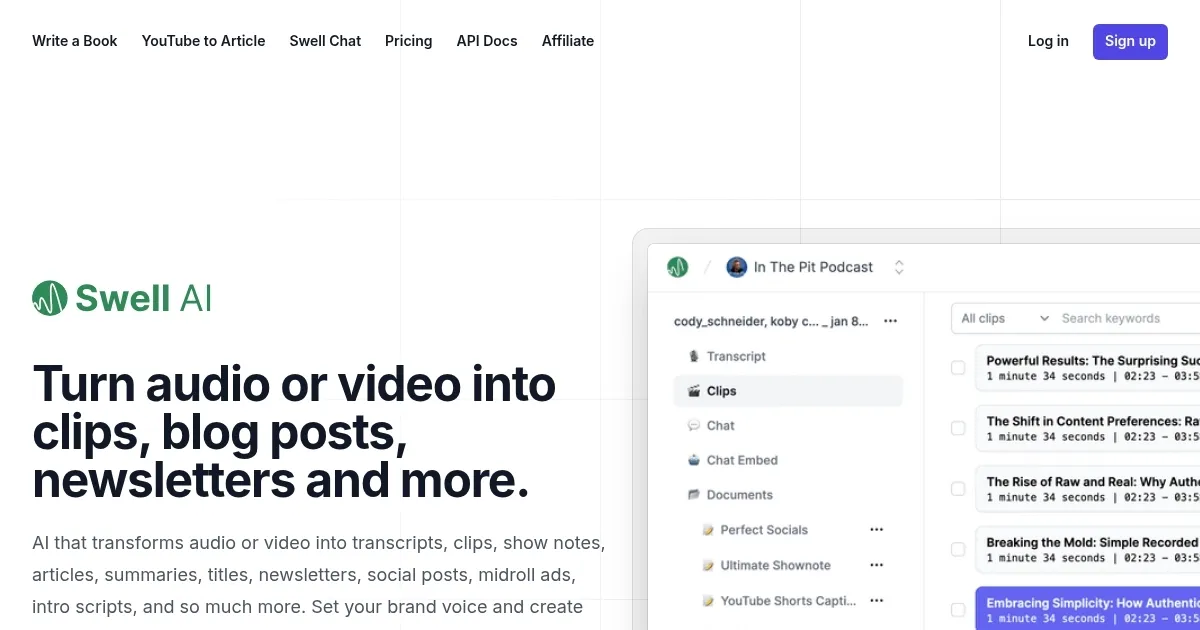
Task: Check the box for the Powerful Results clip
Action: [x=958, y=368]
